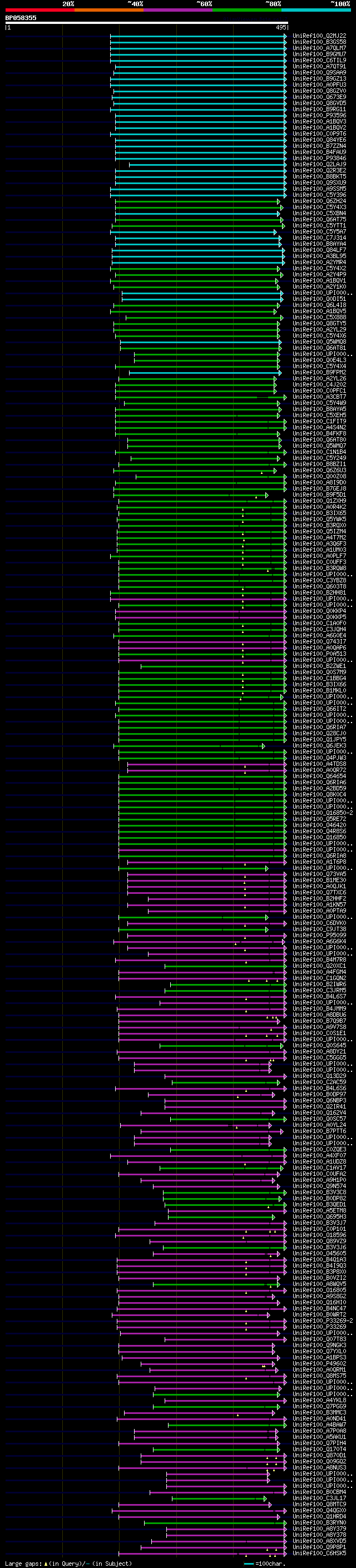The image size is (356, 1568).
Task: Click the green segment of the identity legend
Action: coord(247,10)
